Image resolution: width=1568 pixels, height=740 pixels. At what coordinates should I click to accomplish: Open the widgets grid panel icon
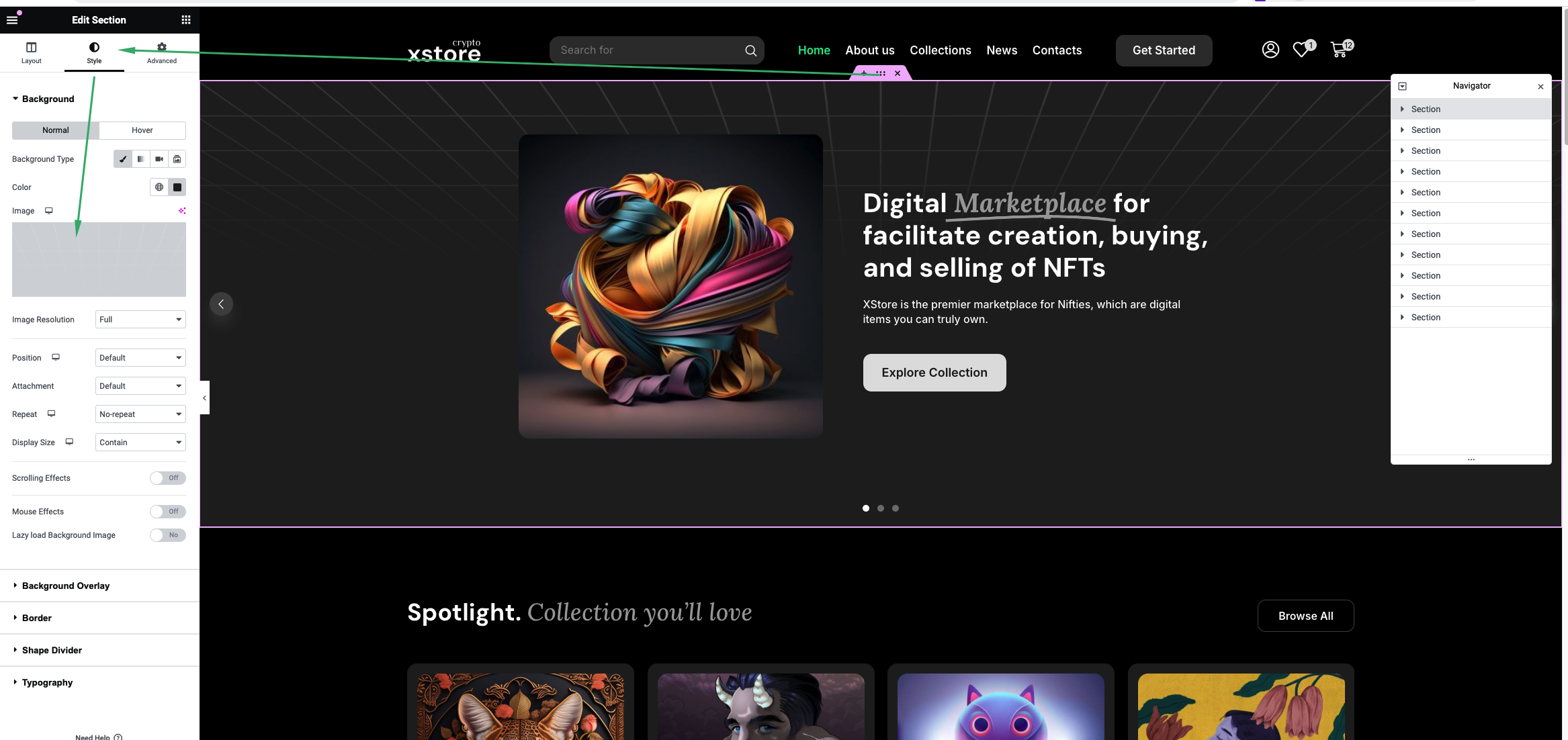coord(186,20)
